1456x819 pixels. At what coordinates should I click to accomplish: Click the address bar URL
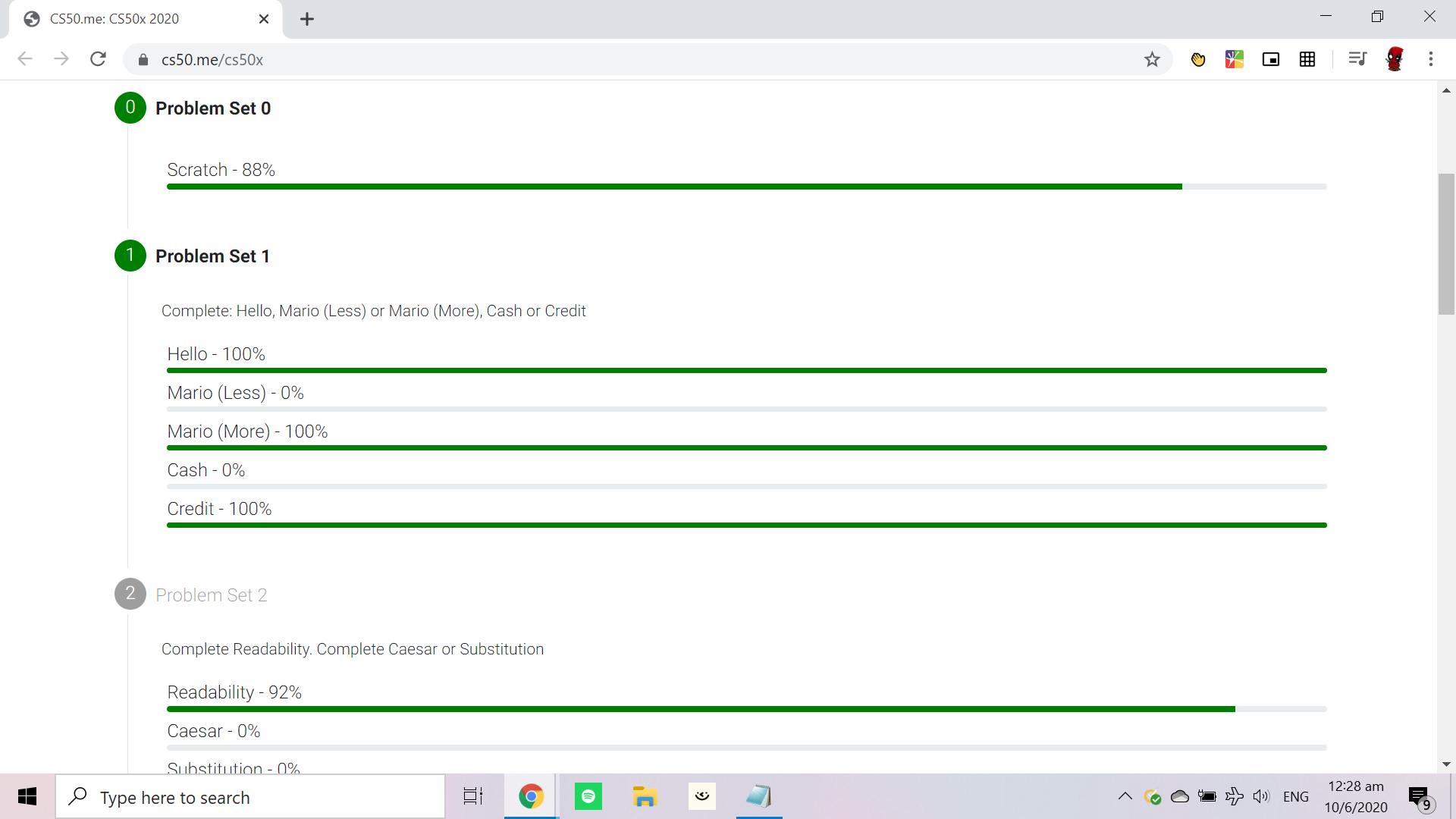212,60
